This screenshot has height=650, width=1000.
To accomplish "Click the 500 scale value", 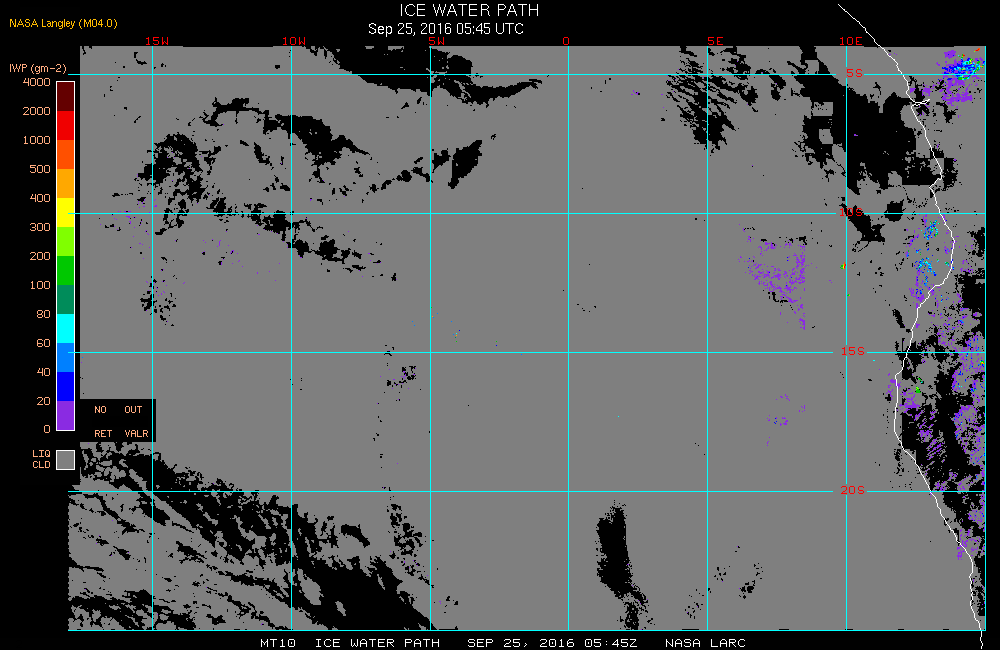I will pos(40,169).
